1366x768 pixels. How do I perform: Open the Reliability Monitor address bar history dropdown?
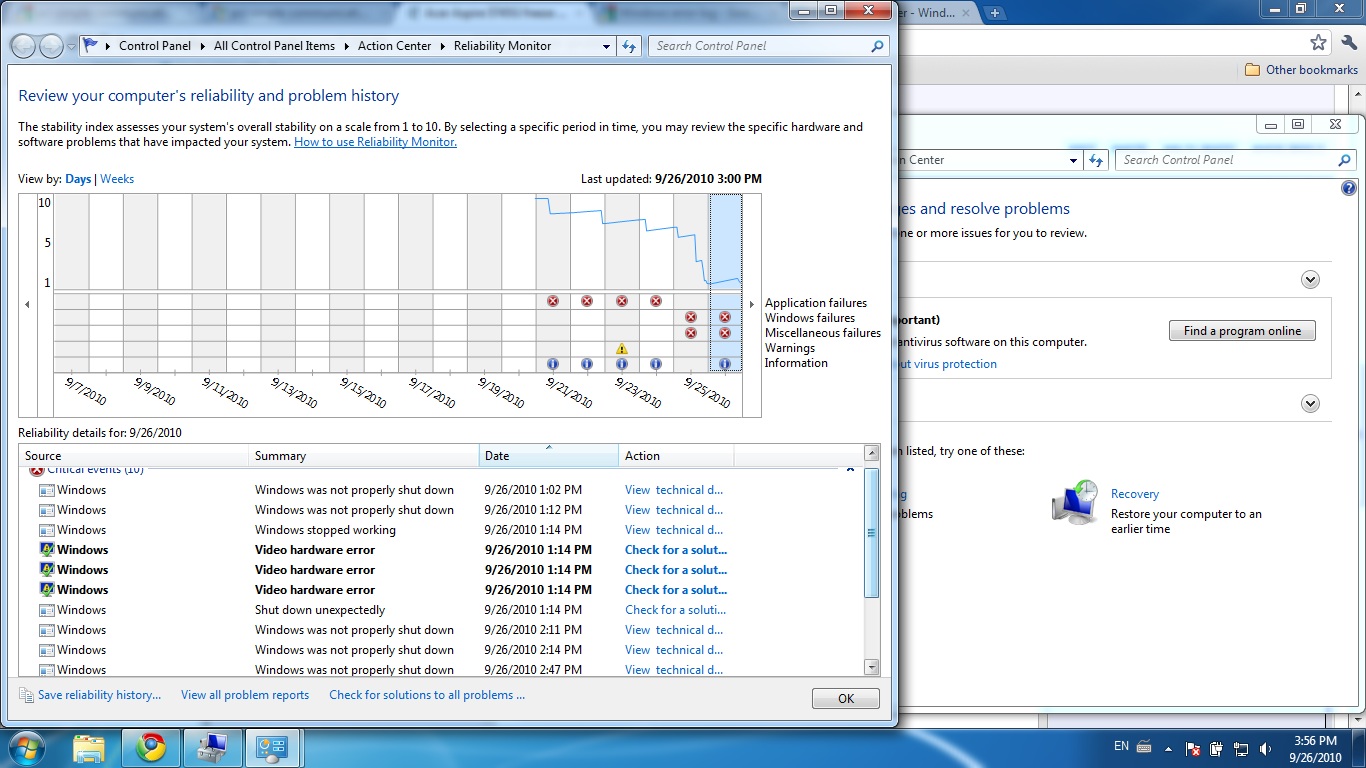click(x=606, y=46)
